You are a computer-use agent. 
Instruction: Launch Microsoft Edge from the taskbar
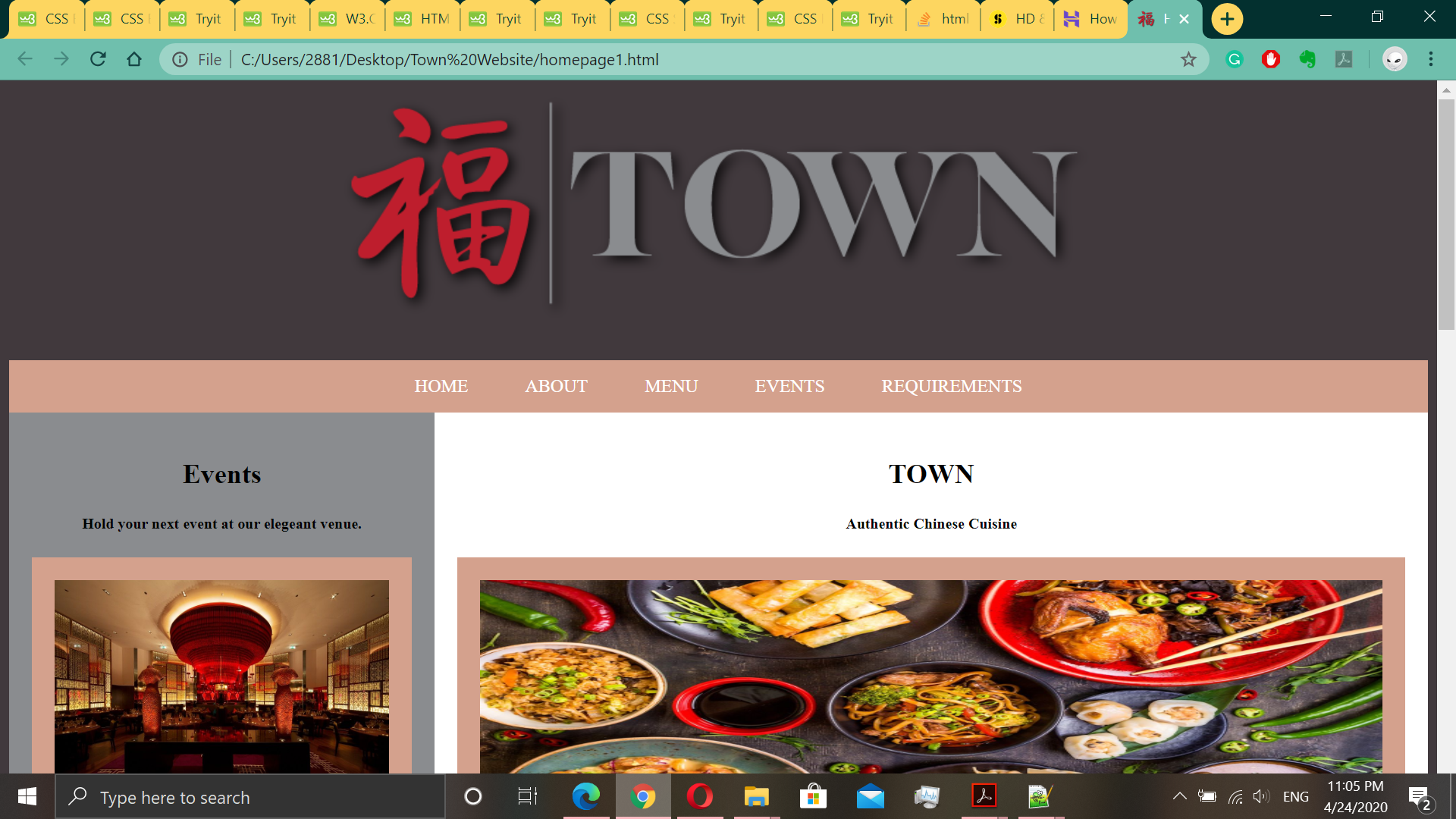(585, 796)
